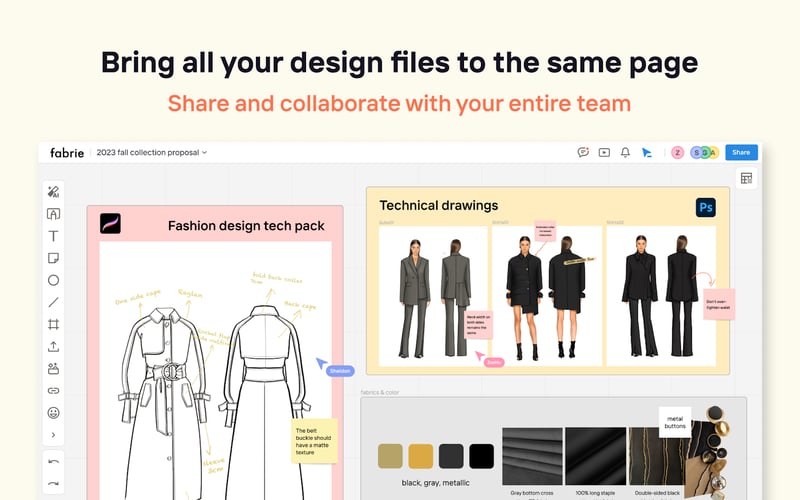Select the AI magic wand tool
Screen dimensions: 800x500
click(x=53, y=191)
